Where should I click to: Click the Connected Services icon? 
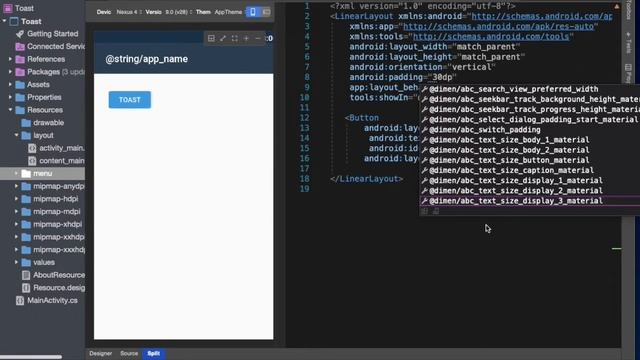(20, 47)
